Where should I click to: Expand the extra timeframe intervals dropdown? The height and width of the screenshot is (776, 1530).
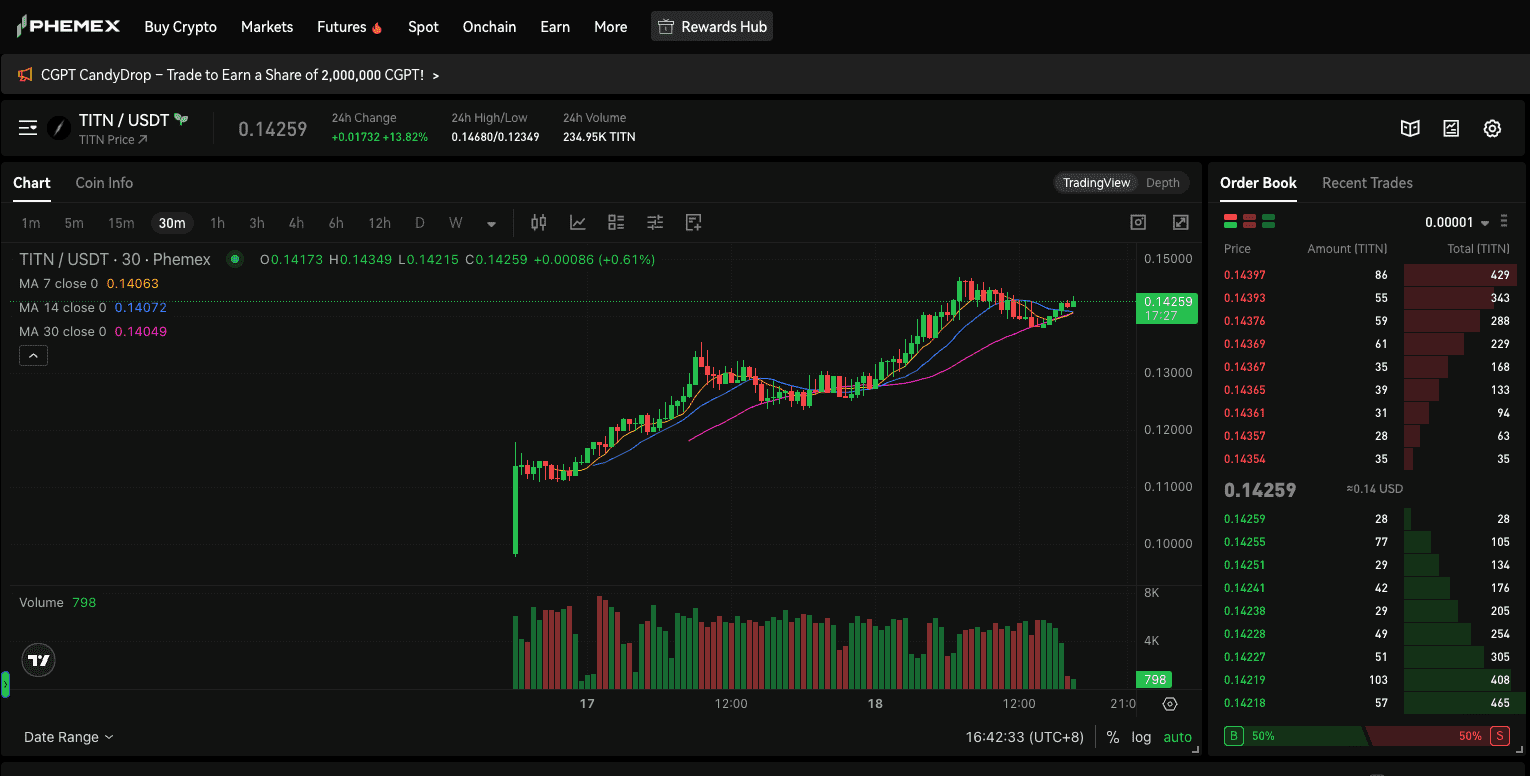[x=490, y=223]
